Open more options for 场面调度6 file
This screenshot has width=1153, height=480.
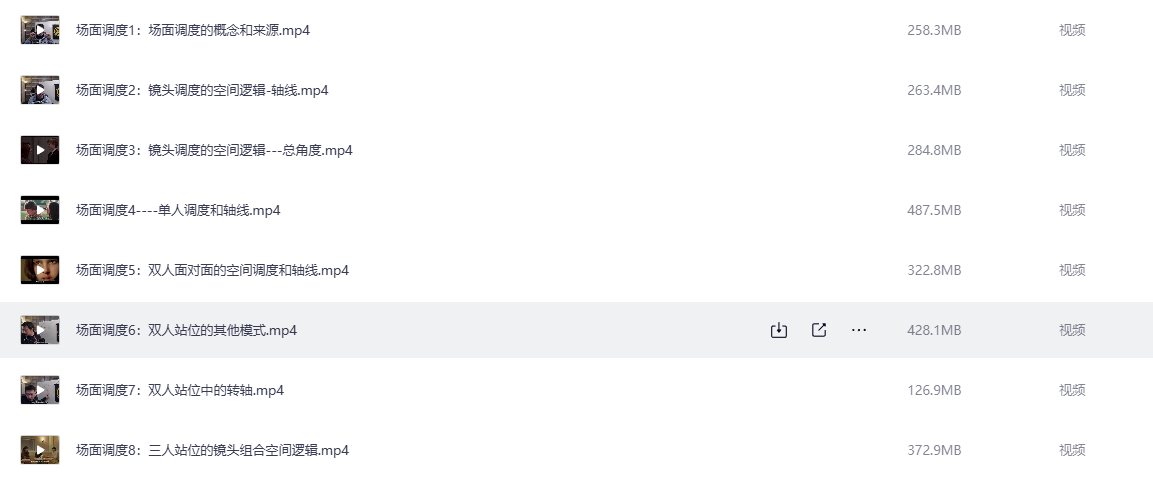(859, 330)
